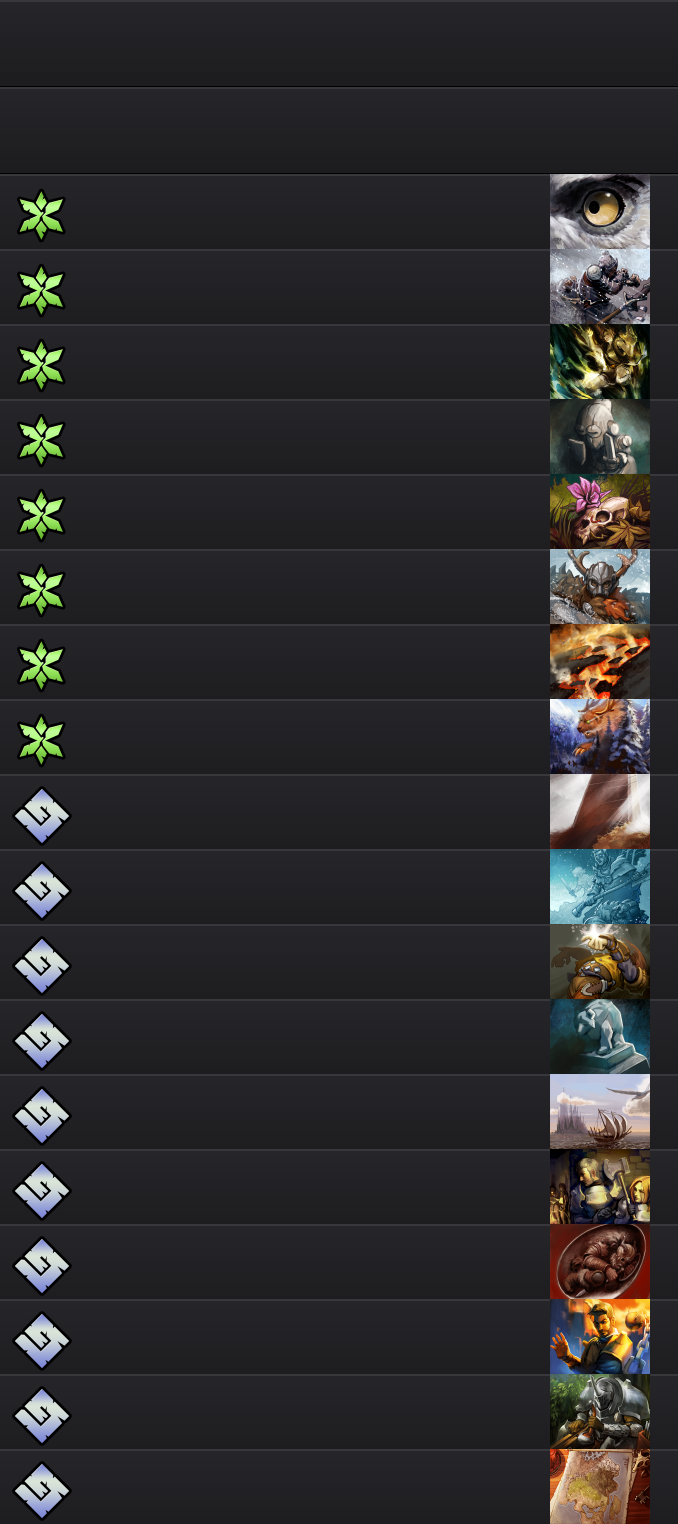Click green leaf icon beside the burning lava artwork
678x1524 pixels.
pyautogui.click(x=41, y=665)
